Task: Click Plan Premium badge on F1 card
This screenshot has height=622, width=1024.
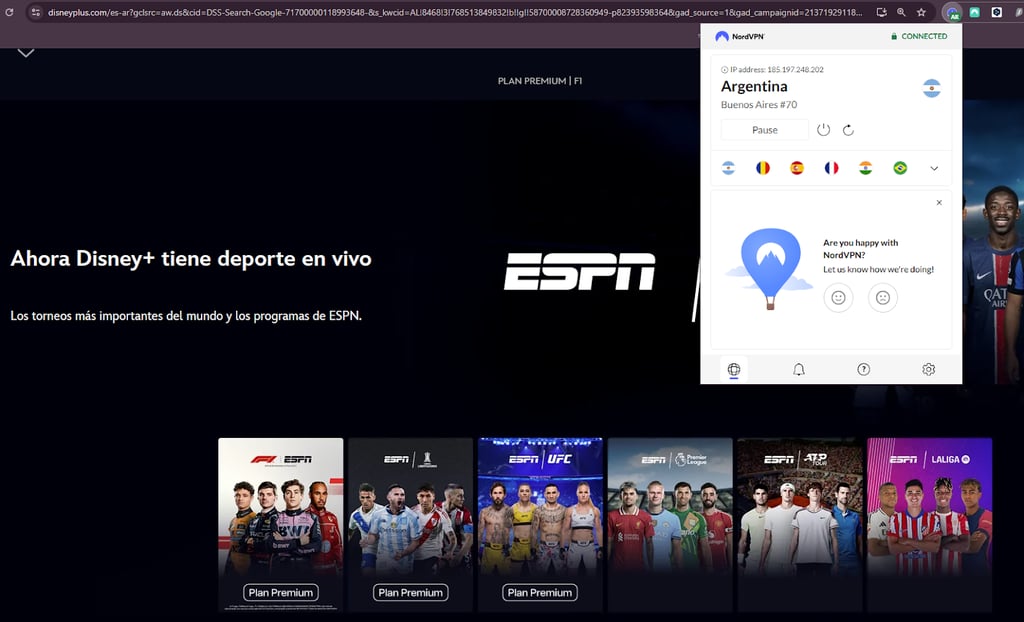Action: [x=281, y=593]
